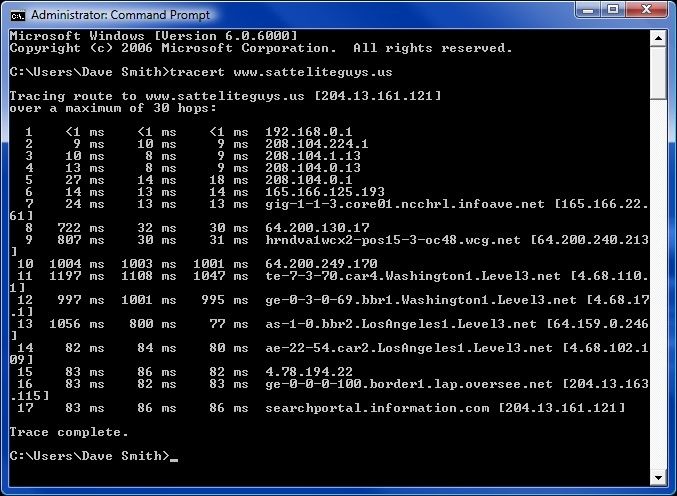Maximize the Command Prompt window
The width and height of the screenshot is (677, 496).
(x=613, y=9)
